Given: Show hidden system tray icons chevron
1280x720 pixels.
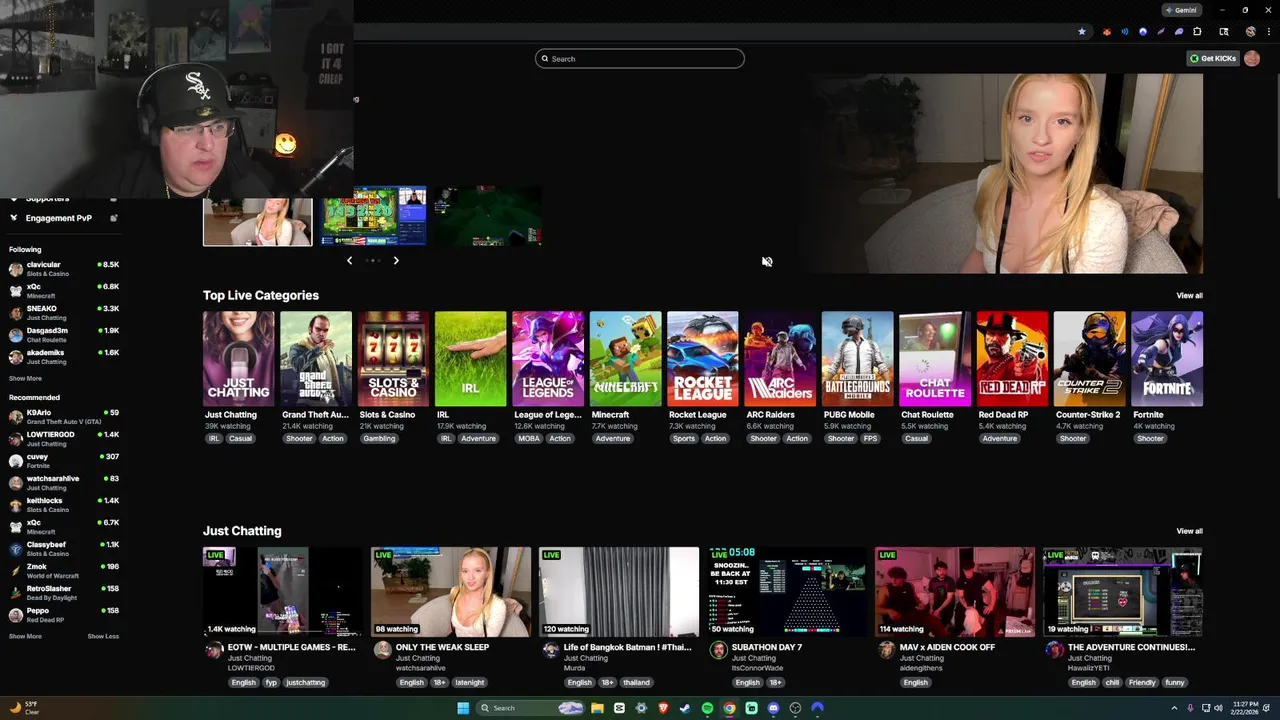Looking at the screenshot, I should coord(1174,708).
